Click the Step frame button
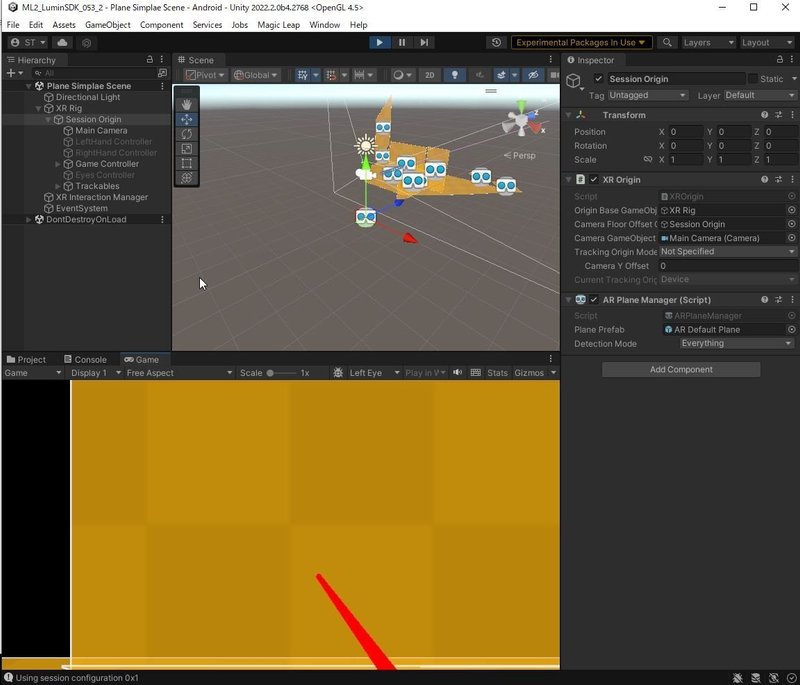The width and height of the screenshot is (800, 685). pos(422,42)
